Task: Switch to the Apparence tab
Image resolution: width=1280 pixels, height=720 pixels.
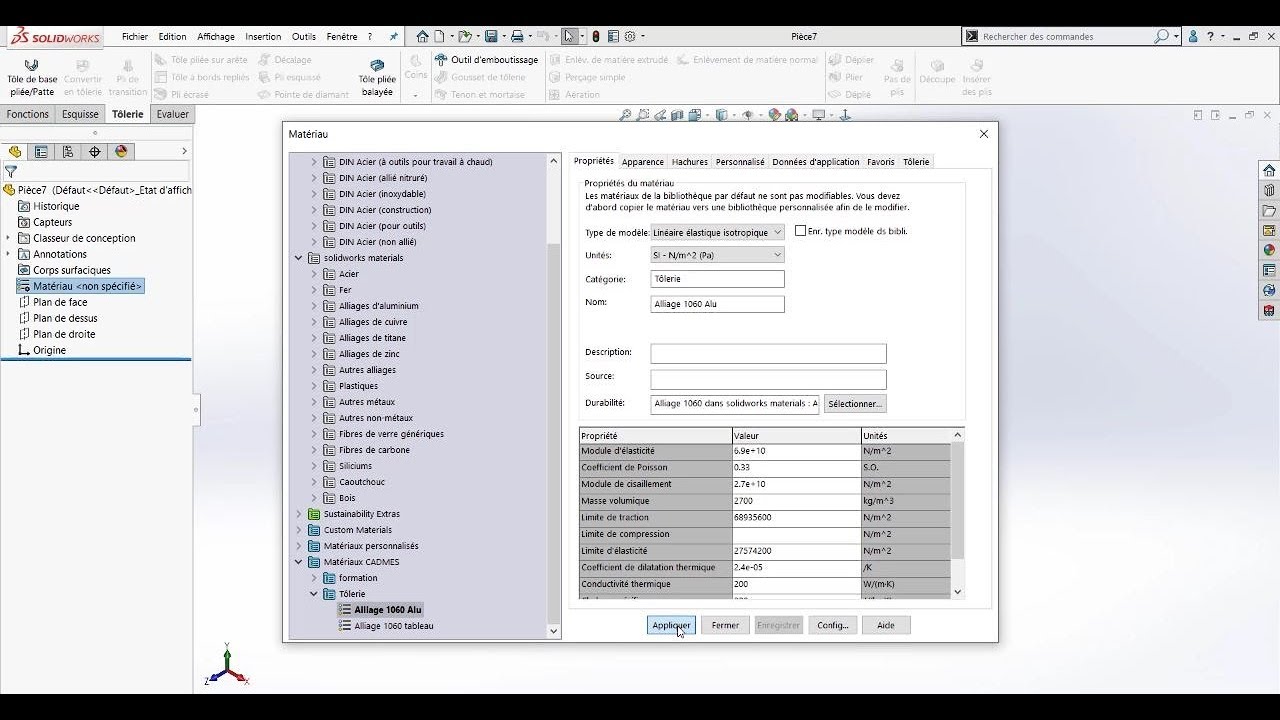Action: (x=643, y=162)
